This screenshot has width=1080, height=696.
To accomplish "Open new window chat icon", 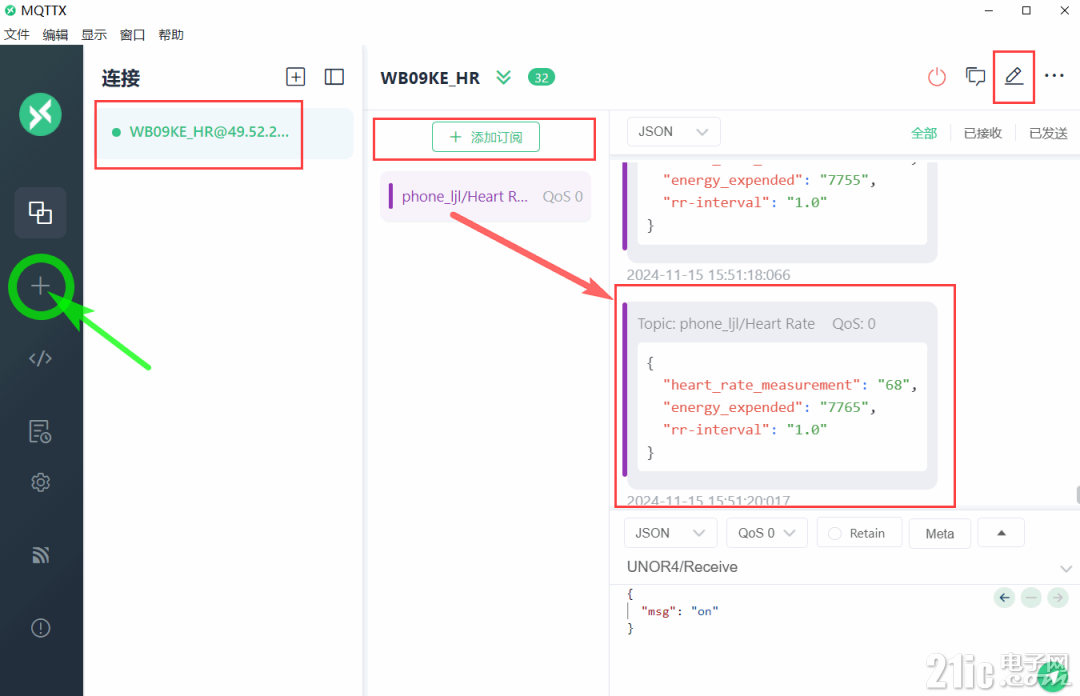I will coord(975,76).
